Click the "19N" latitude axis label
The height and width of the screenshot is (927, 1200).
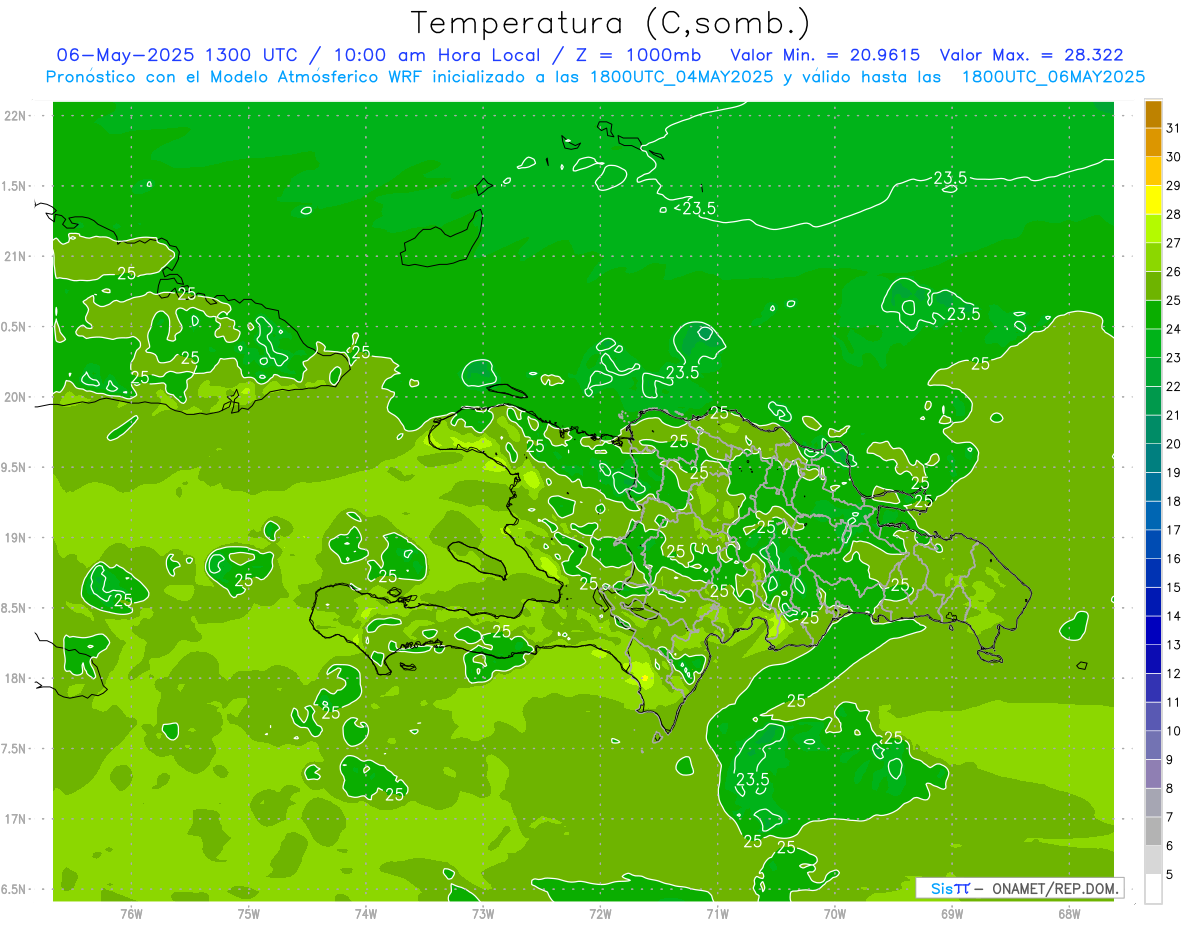point(16,538)
